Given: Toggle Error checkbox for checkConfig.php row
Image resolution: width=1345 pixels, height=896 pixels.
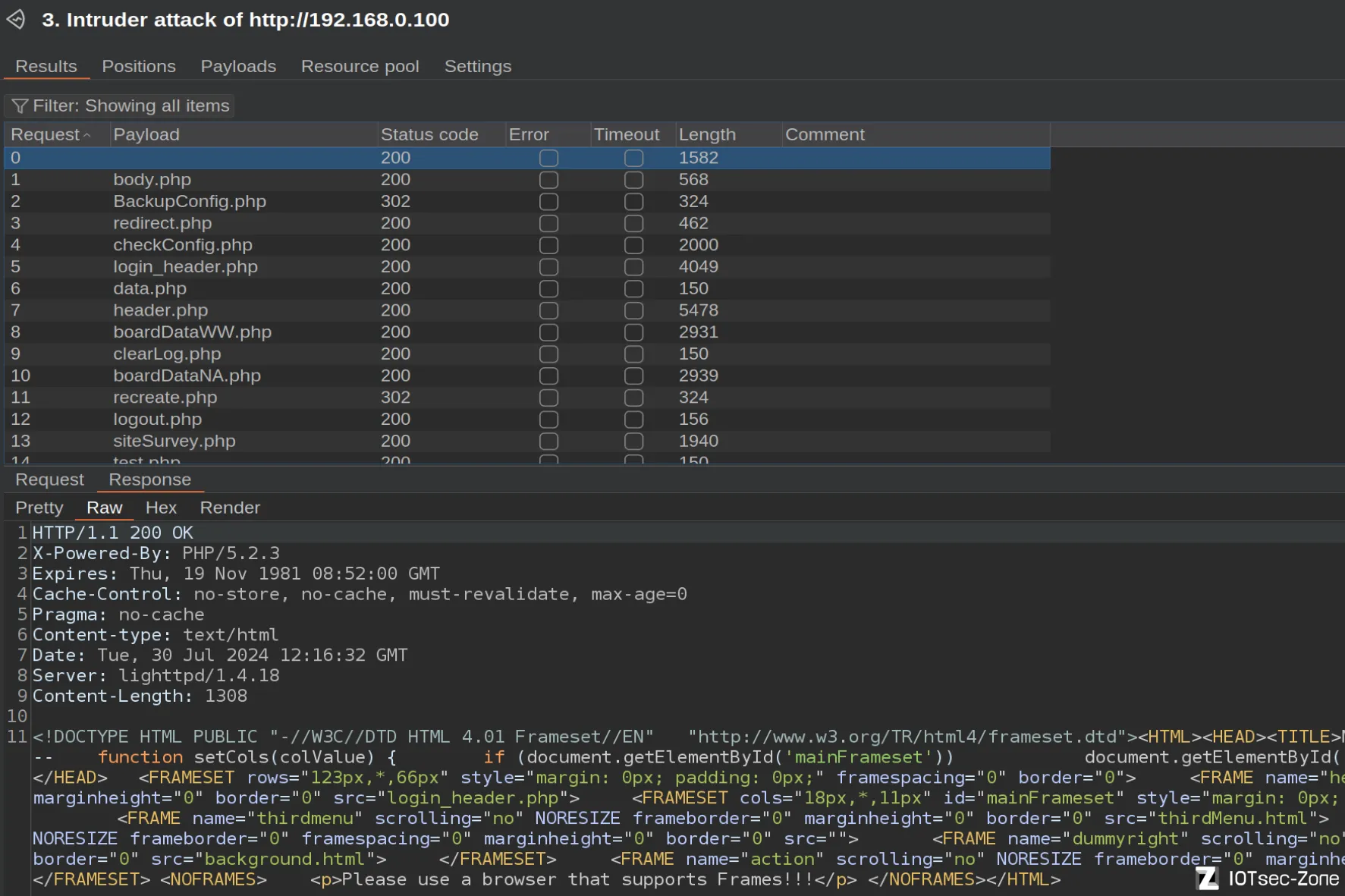Looking at the screenshot, I should pos(548,245).
